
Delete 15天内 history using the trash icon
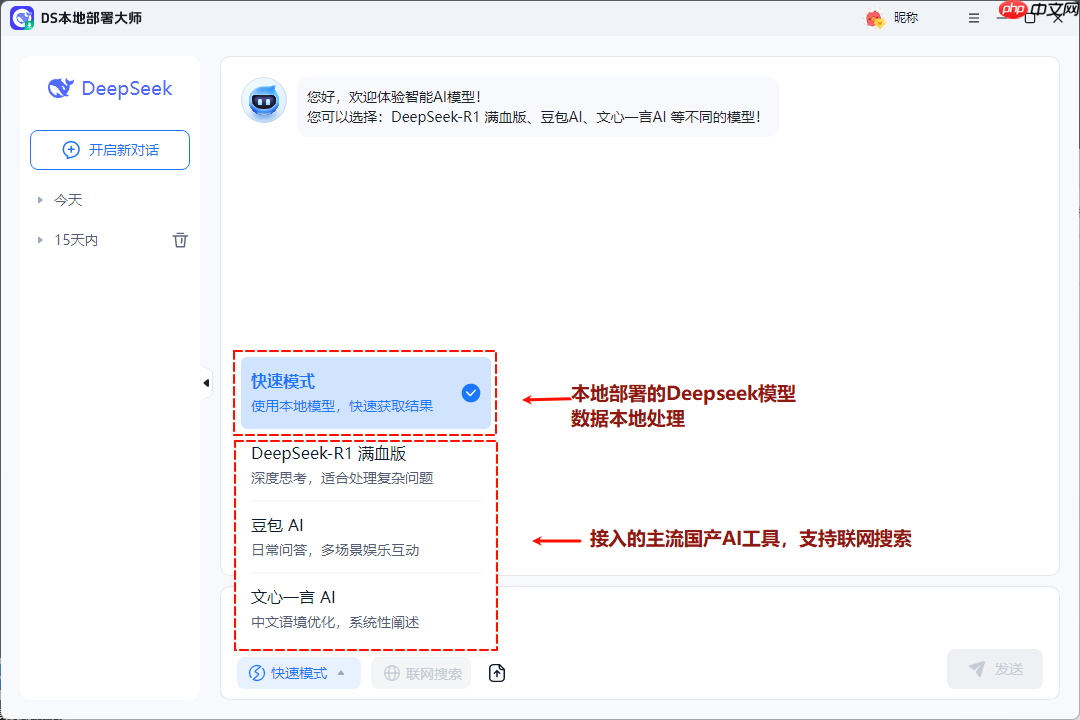point(180,239)
